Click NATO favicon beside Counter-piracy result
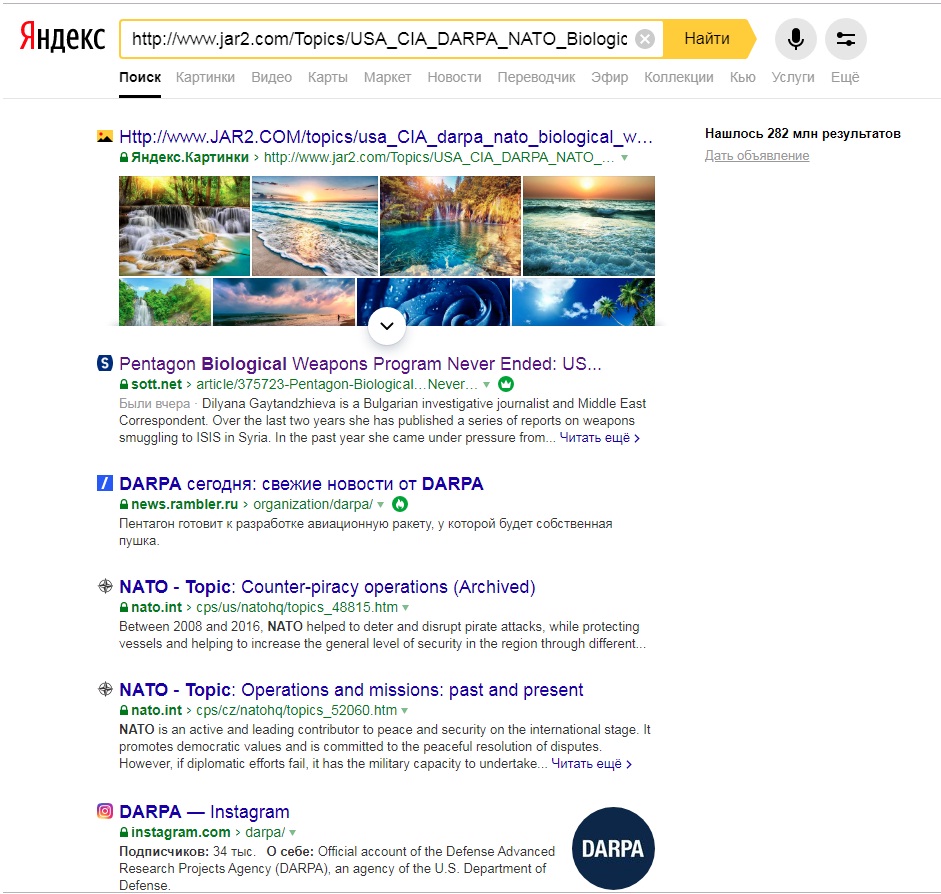Image resolution: width=941 pixels, height=894 pixels. tap(105, 586)
